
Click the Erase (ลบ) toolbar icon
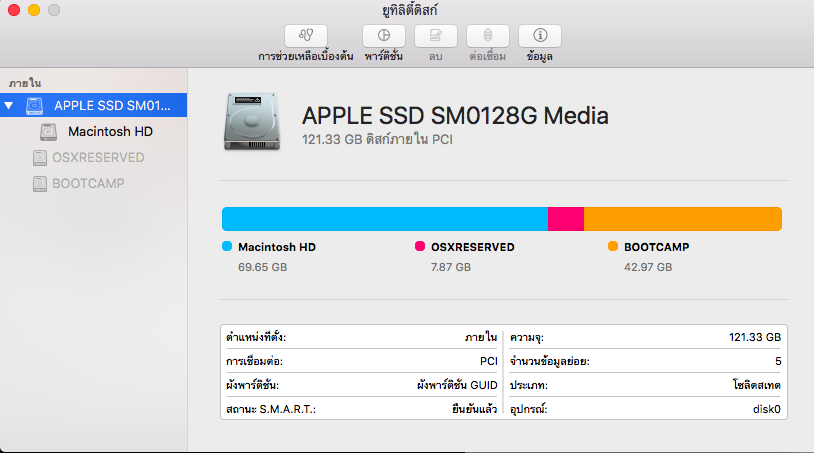[436, 35]
